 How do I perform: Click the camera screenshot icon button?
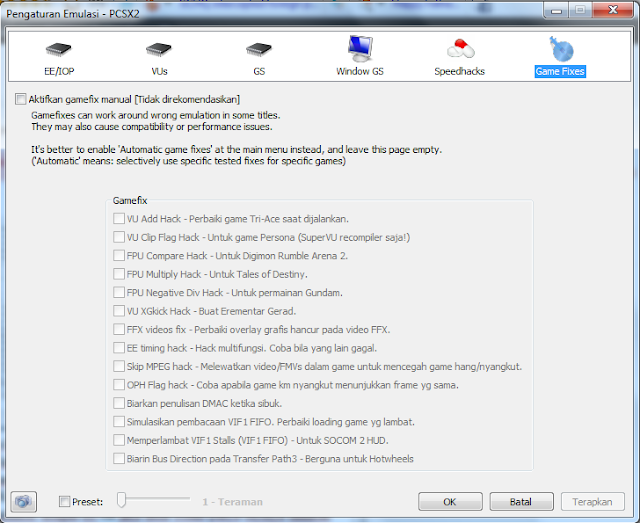(x=24, y=501)
